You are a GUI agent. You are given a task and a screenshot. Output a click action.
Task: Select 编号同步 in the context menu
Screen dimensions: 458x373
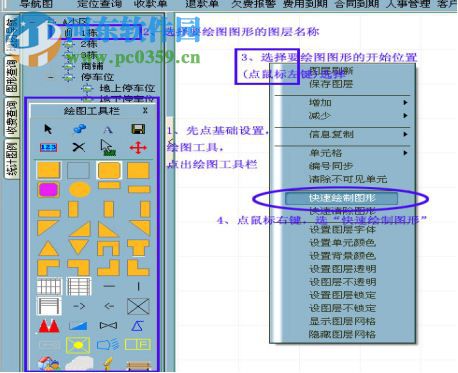click(331, 166)
